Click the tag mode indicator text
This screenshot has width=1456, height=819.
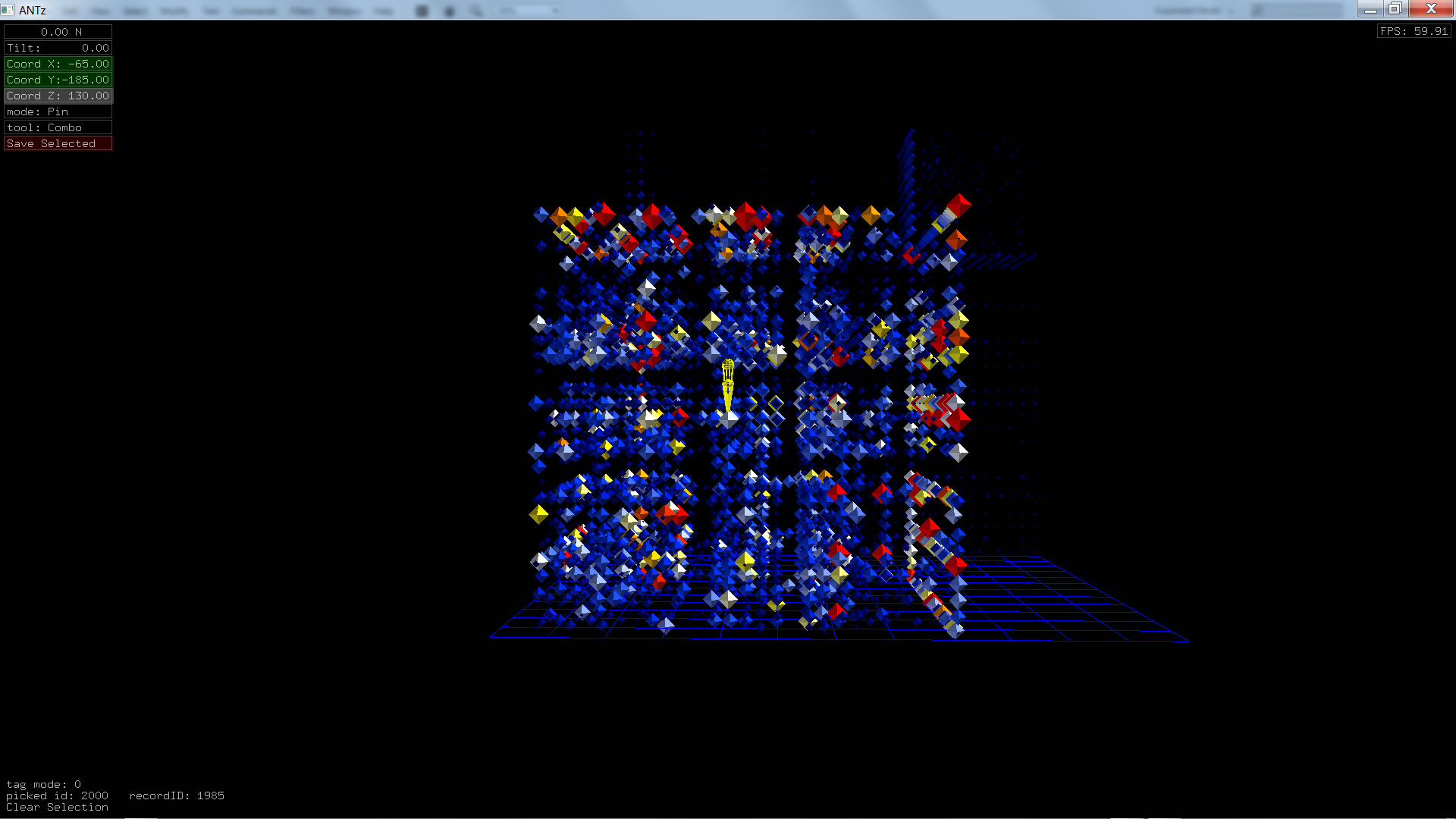pyautogui.click(x=43, y=784)
